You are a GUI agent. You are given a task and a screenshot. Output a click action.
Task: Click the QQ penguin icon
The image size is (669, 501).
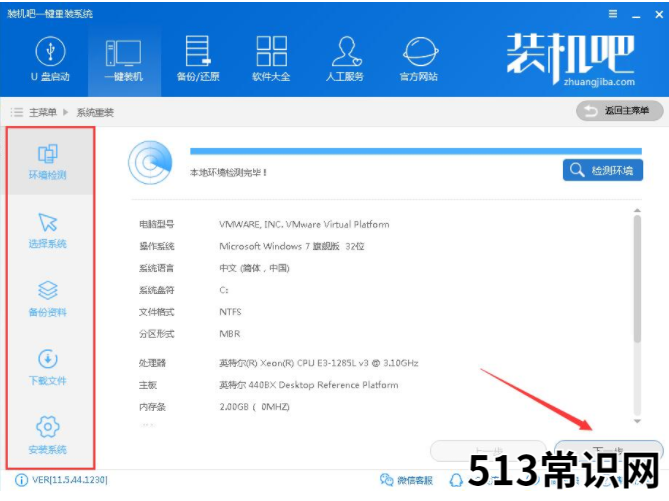click(456, 481)
